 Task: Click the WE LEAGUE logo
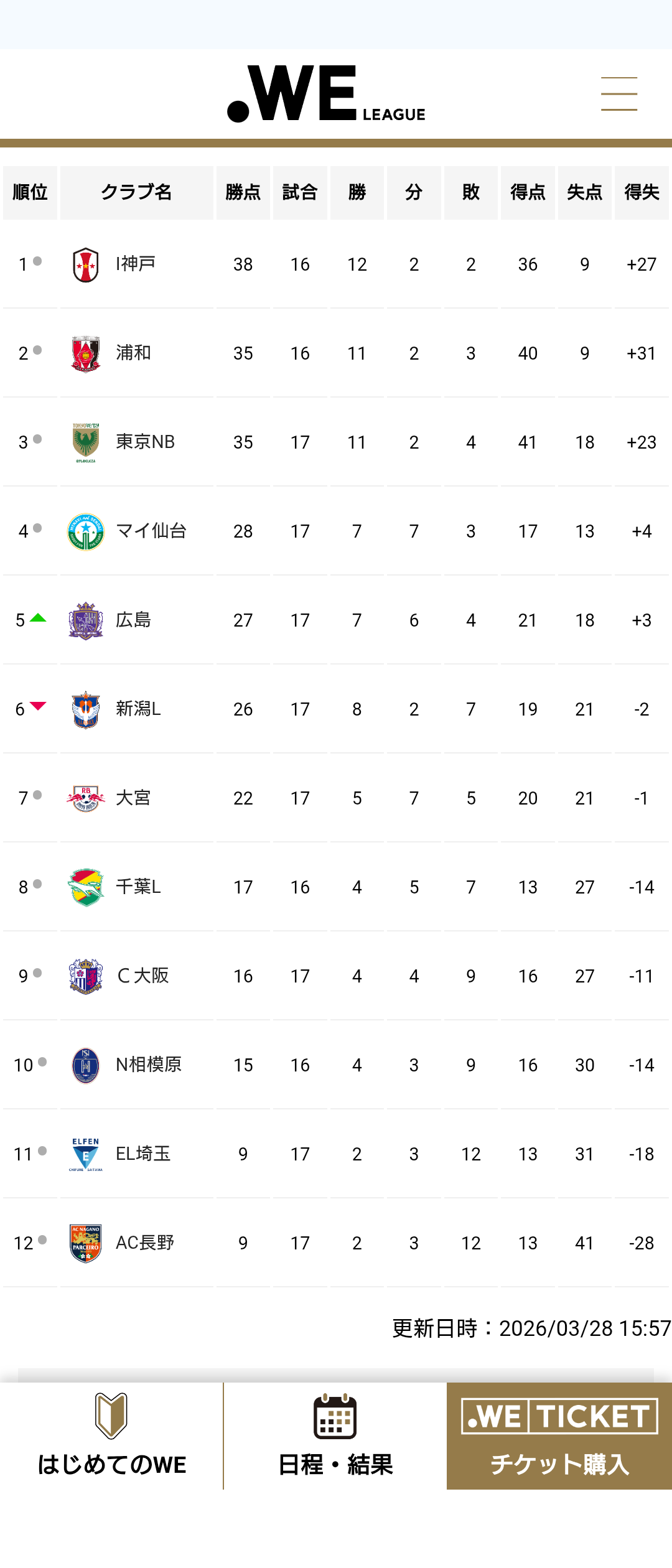(326, 94)
